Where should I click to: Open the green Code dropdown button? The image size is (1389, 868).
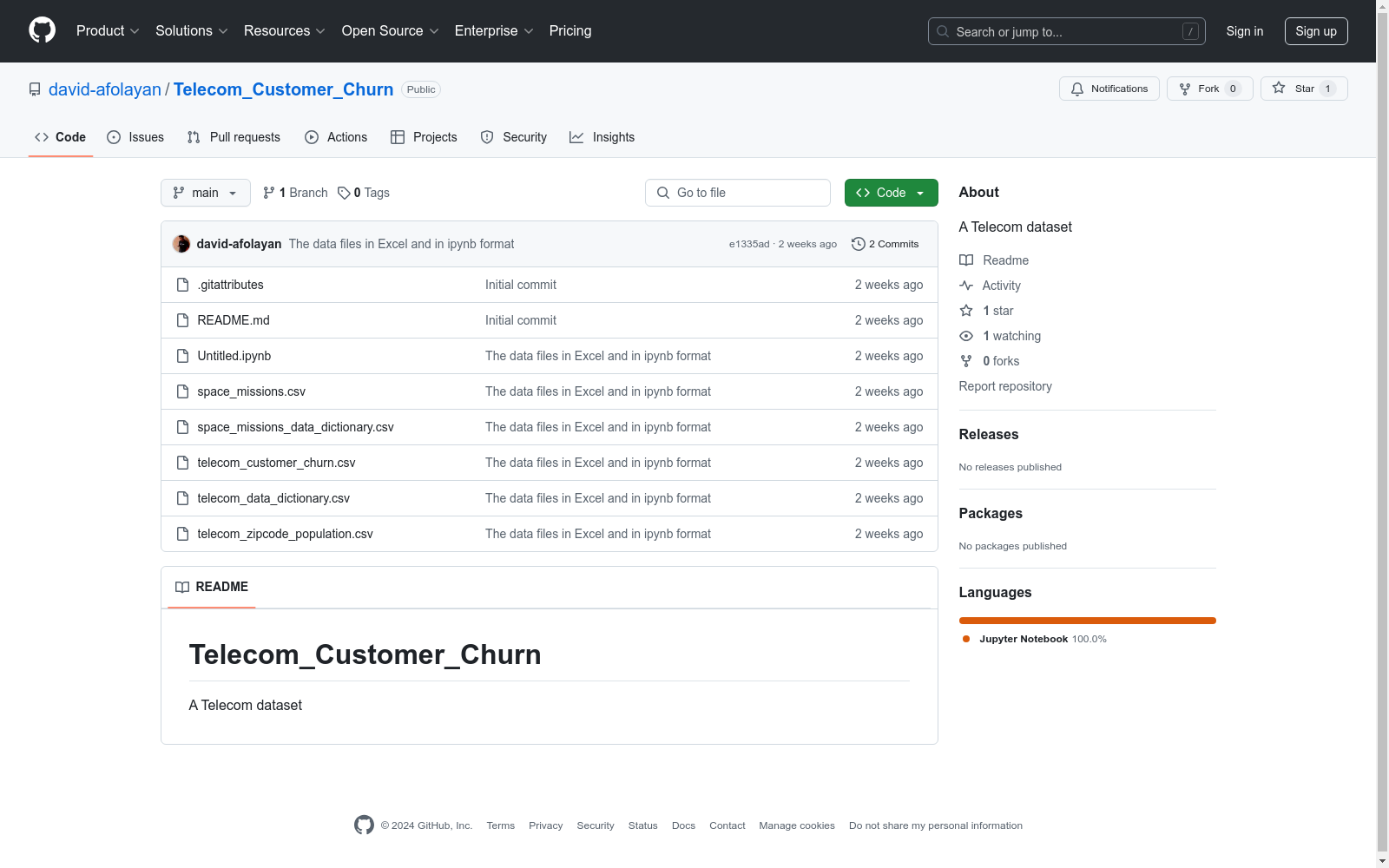point(892,193)
